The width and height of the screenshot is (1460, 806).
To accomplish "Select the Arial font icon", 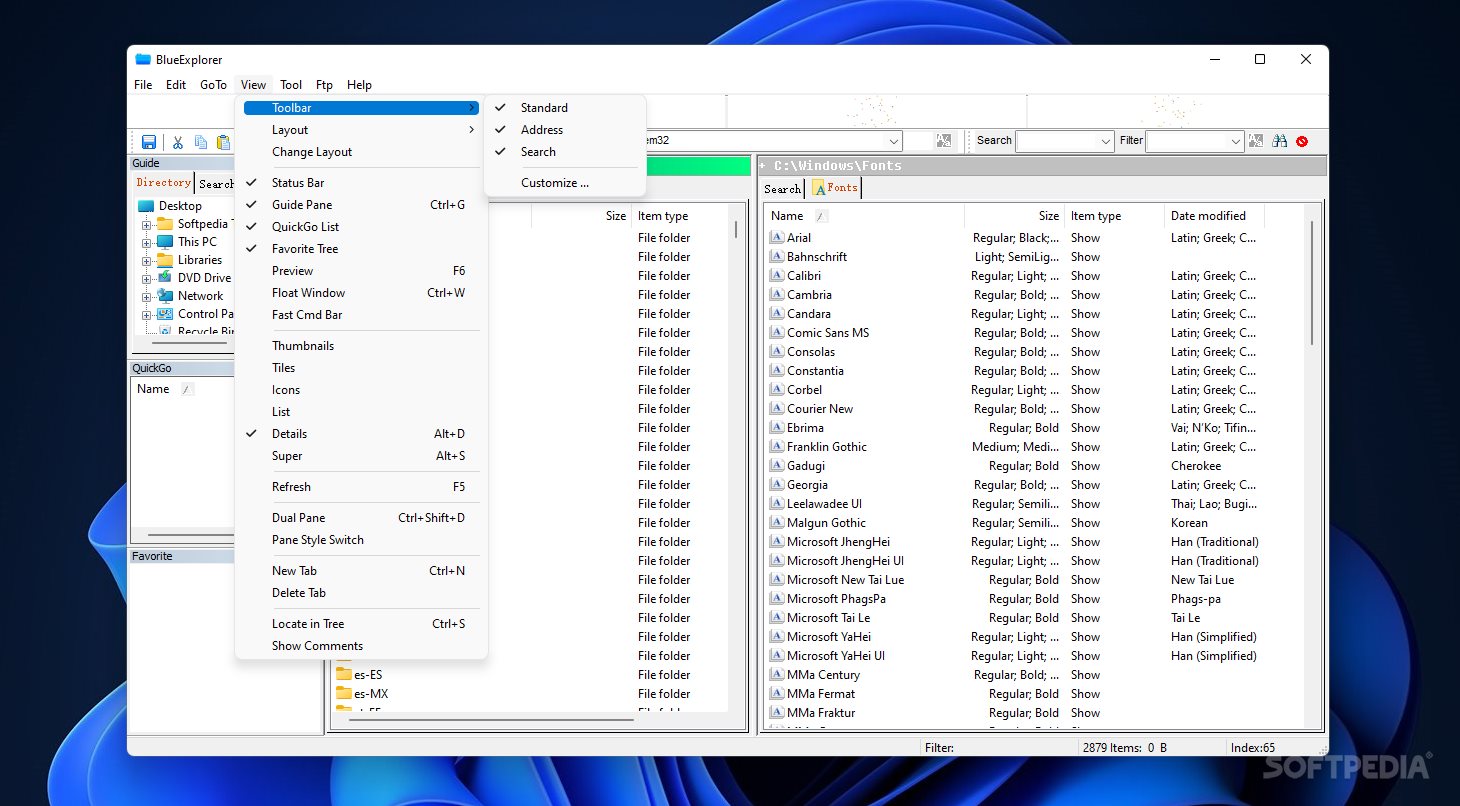I will pos(776,238).
